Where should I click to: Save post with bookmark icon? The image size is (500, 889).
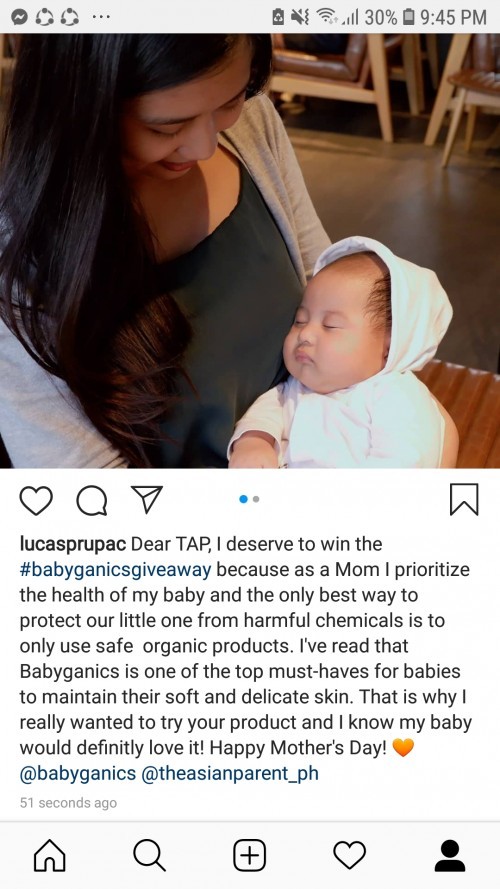pyautogui.click(x=464, y=499)
